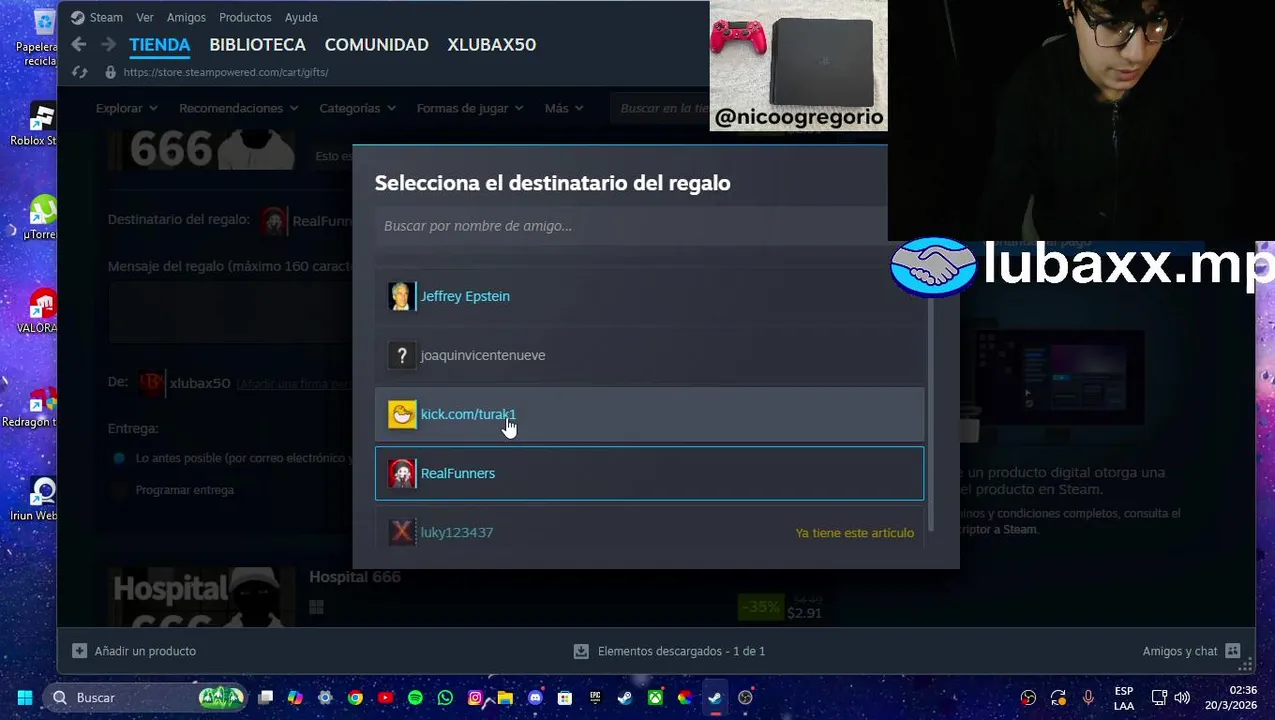Open the Ver menu
The width and height of the screenshot is (1275, 720).
tap(145, 17)
